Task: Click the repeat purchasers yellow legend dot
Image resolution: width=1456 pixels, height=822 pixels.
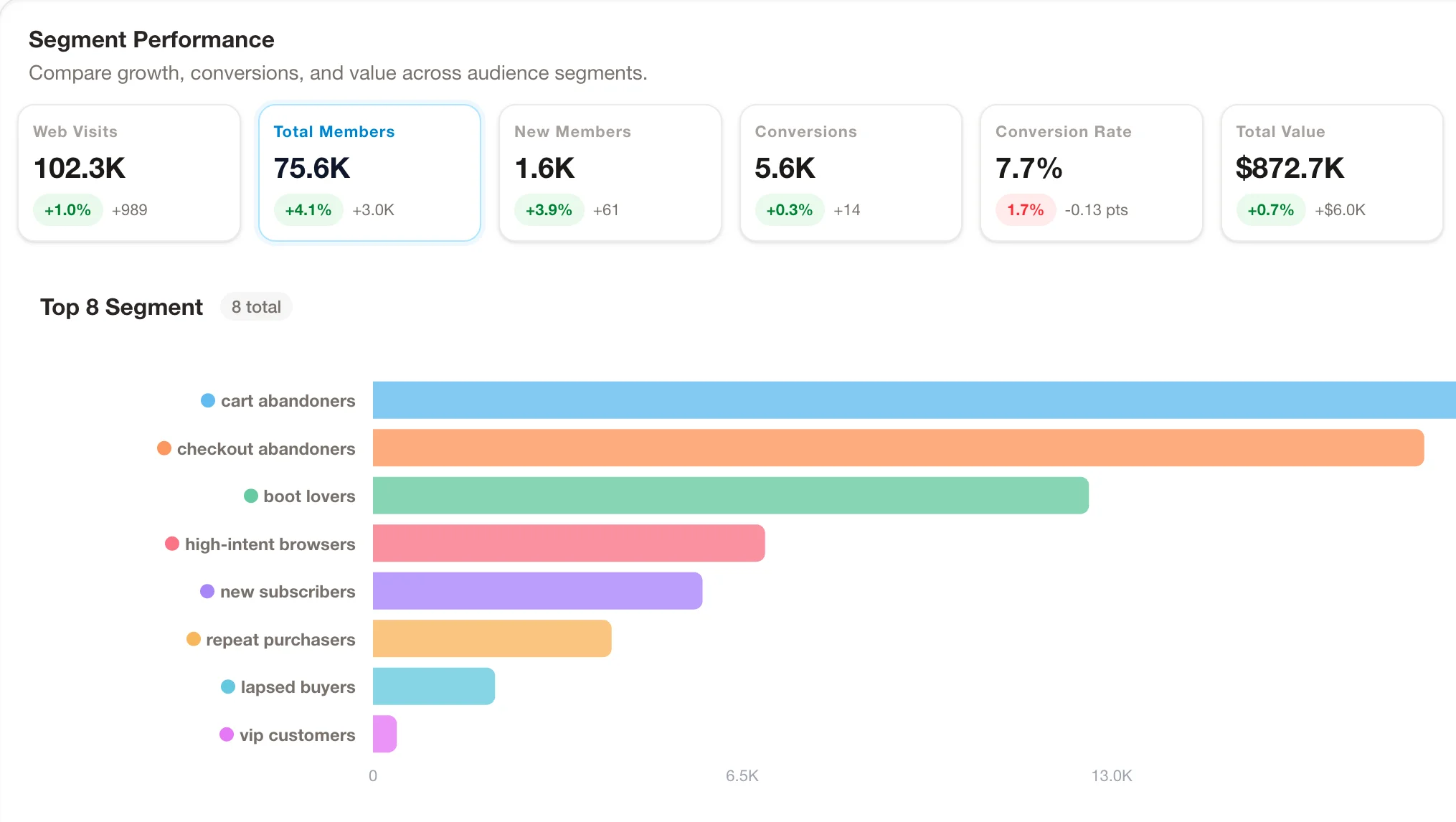Action: 194,639
